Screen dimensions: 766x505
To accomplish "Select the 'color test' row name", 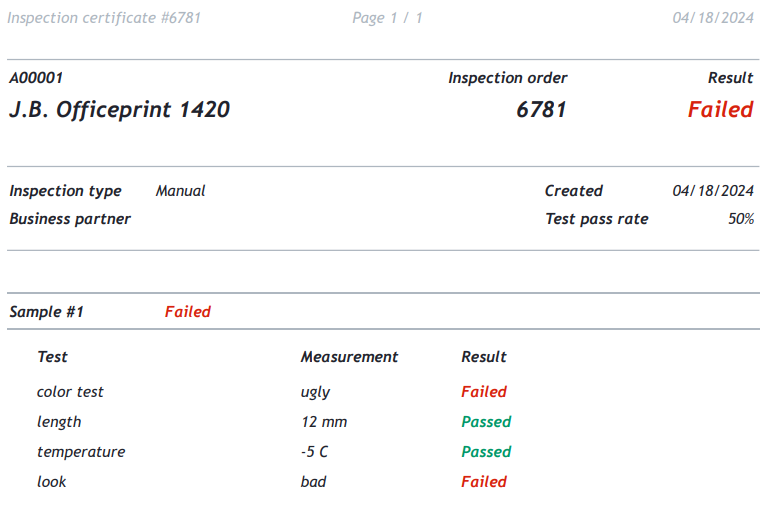I will tap(70, 392).
